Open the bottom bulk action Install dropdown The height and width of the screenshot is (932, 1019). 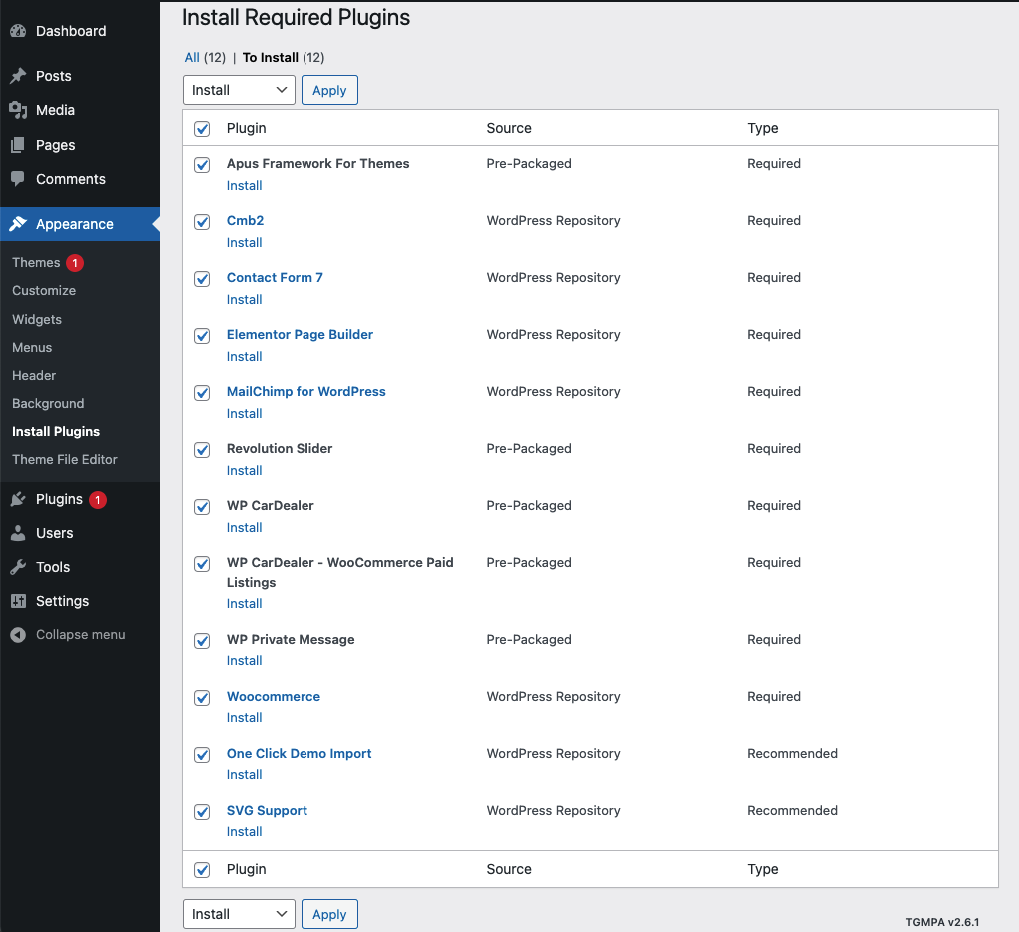coord(239,914)
